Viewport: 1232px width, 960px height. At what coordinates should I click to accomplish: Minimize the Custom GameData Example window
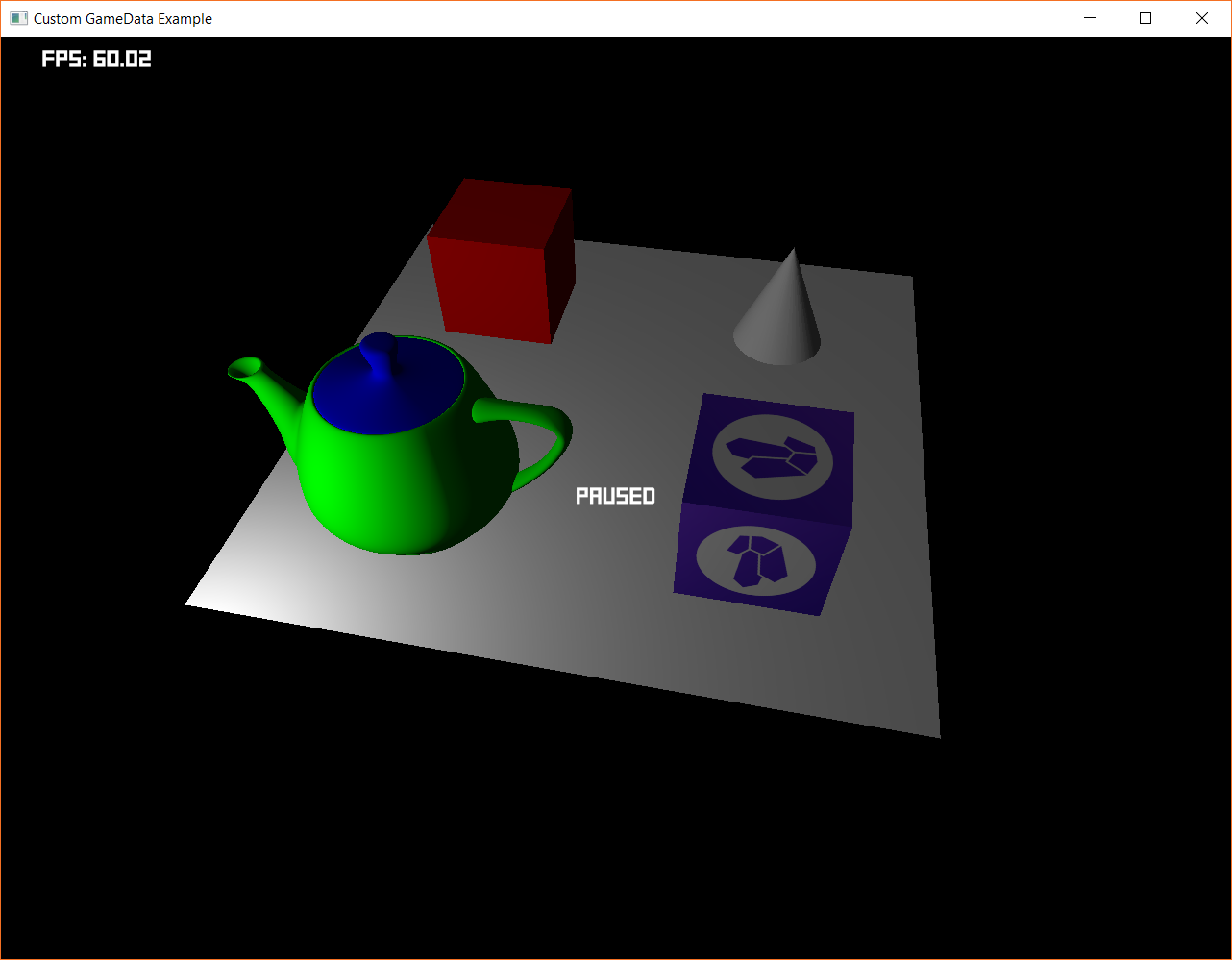click(x=1090, y=18)
